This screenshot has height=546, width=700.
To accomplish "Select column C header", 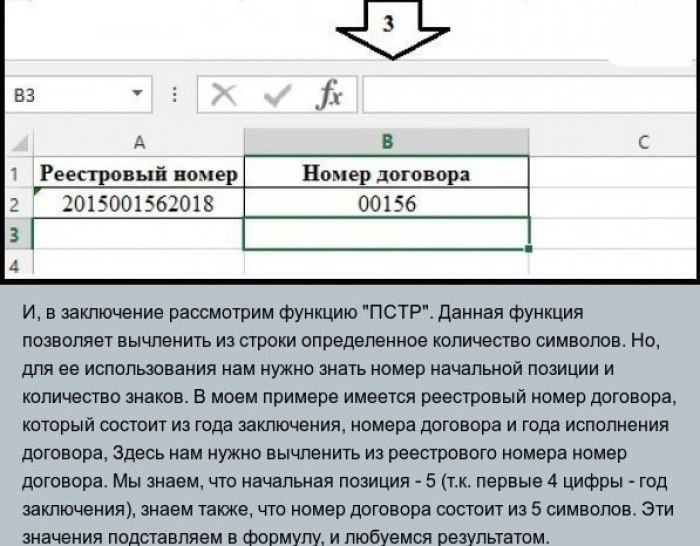I will pos(614,142).
